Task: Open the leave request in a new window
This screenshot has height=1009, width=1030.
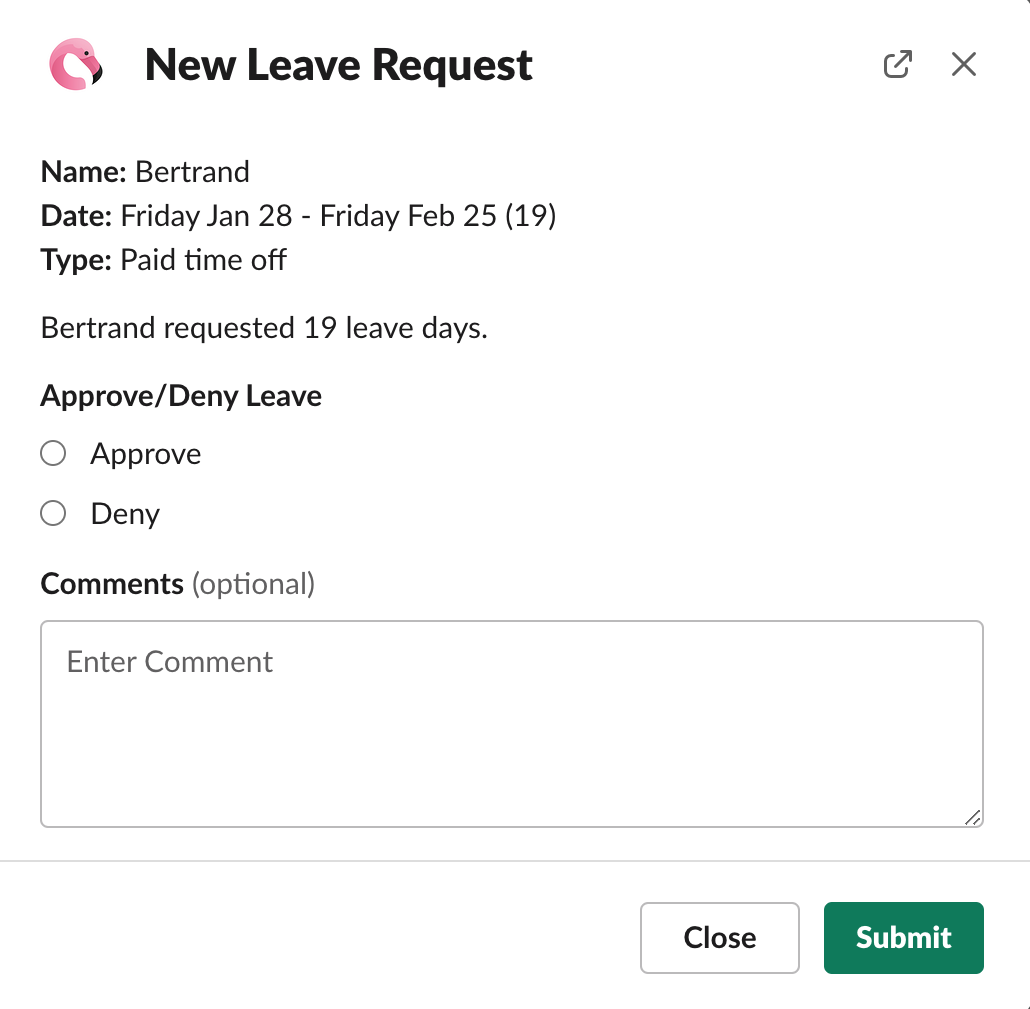Action: [897, 65]
